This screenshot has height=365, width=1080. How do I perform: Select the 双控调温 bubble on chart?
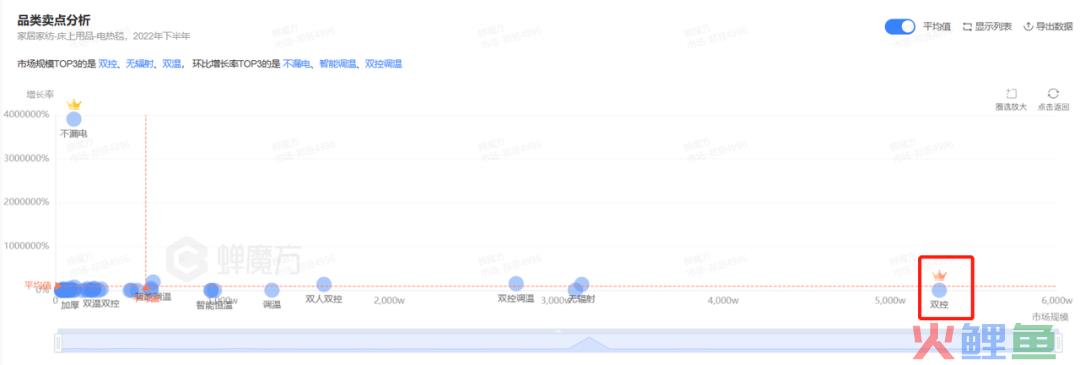[x=516, y=284]
